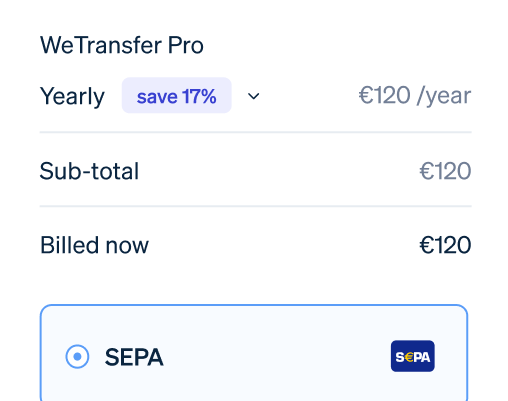The image size is (508, 401).
Task: Click the Billed now €120 amount
Action: click(445, 245)
